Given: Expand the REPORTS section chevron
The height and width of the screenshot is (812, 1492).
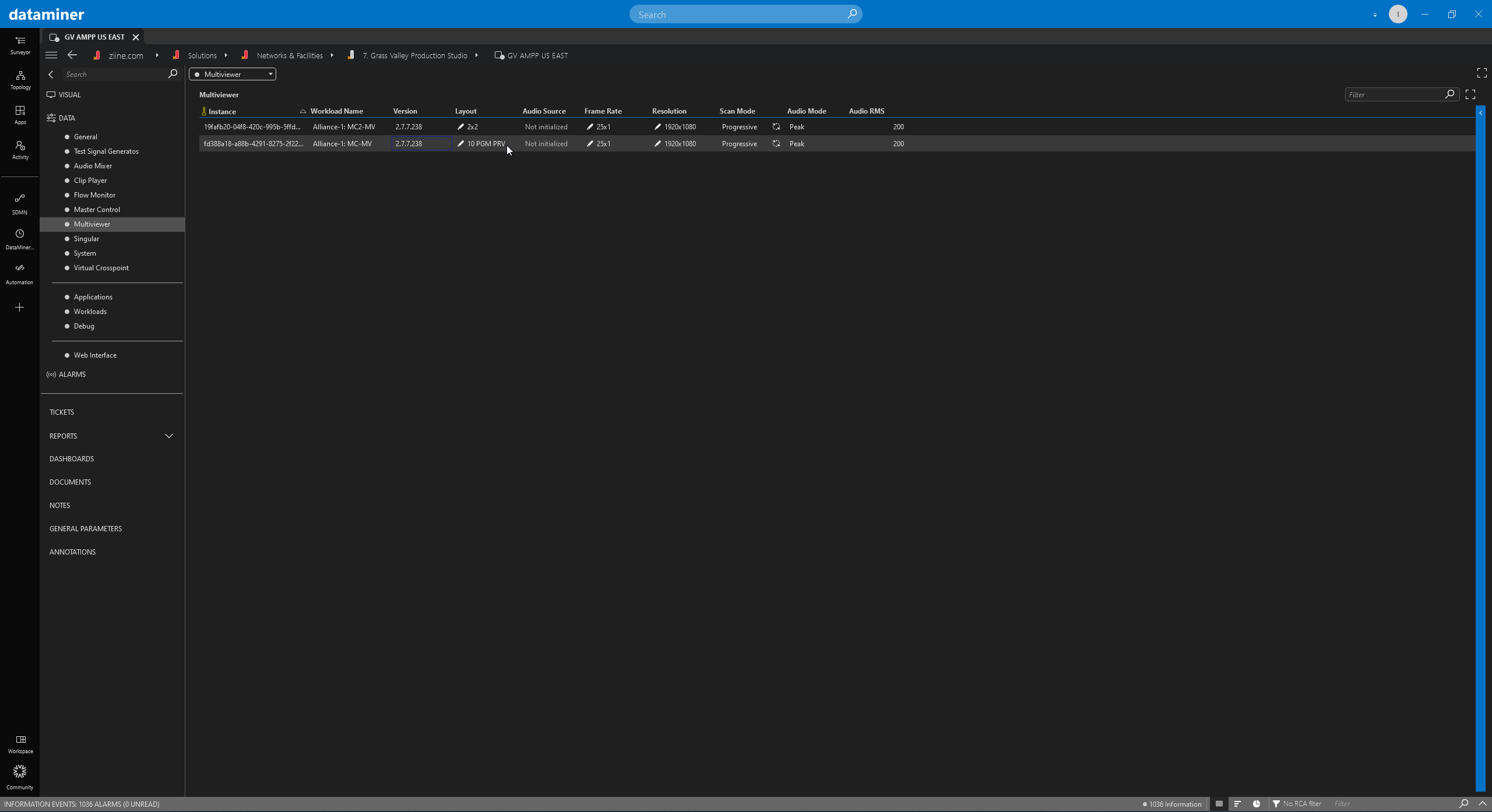Looking at the screenshot, I should [x=169, y=436].
